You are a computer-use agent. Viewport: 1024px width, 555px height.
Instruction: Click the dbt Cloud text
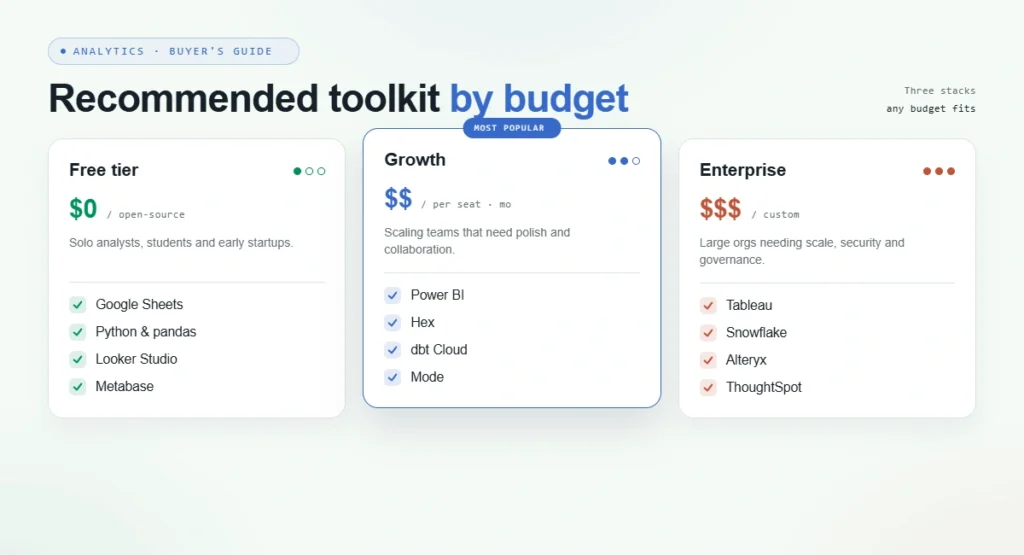point(439,350)
